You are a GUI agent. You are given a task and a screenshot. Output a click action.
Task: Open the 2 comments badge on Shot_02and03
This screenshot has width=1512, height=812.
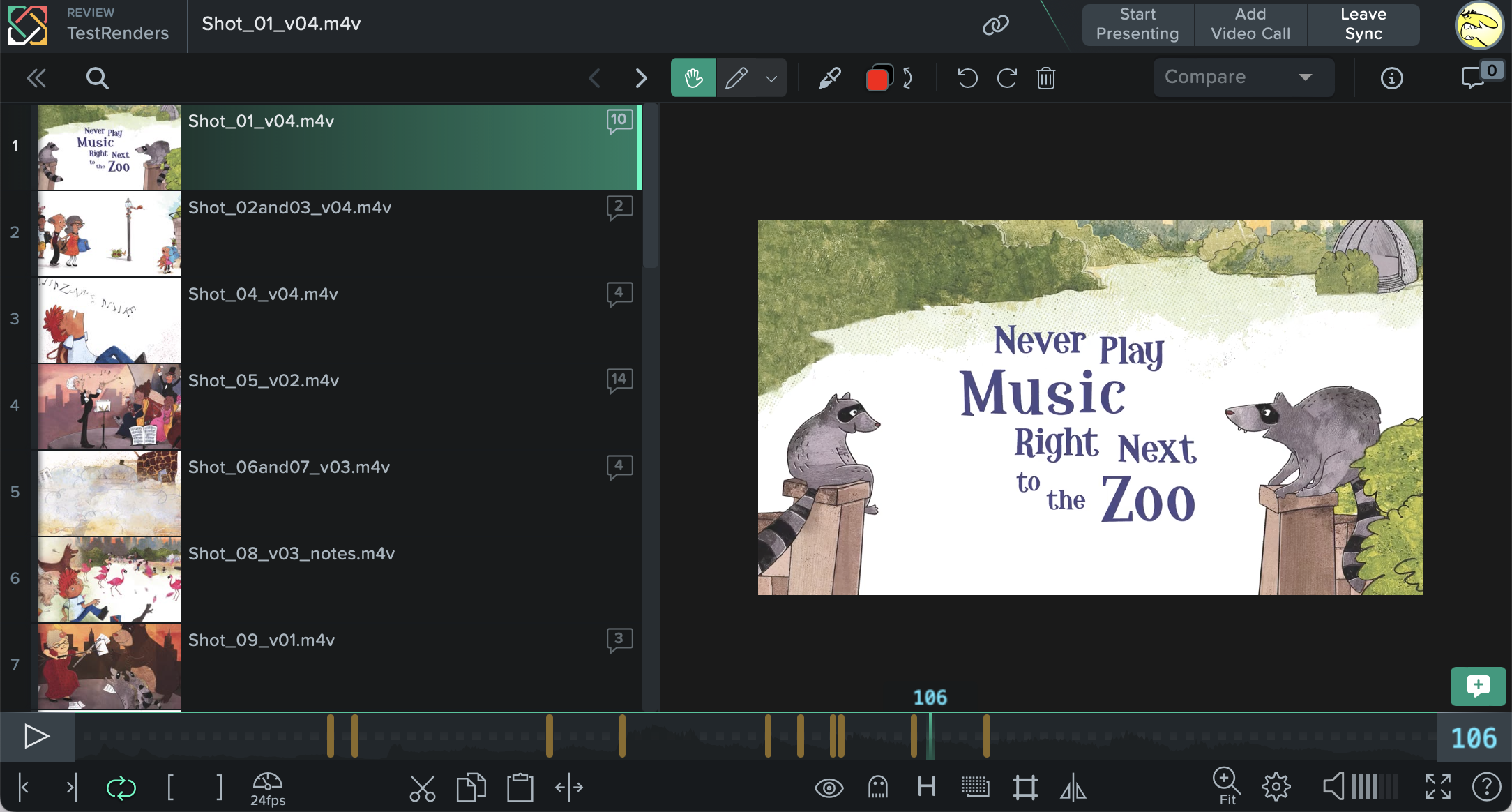619,208
